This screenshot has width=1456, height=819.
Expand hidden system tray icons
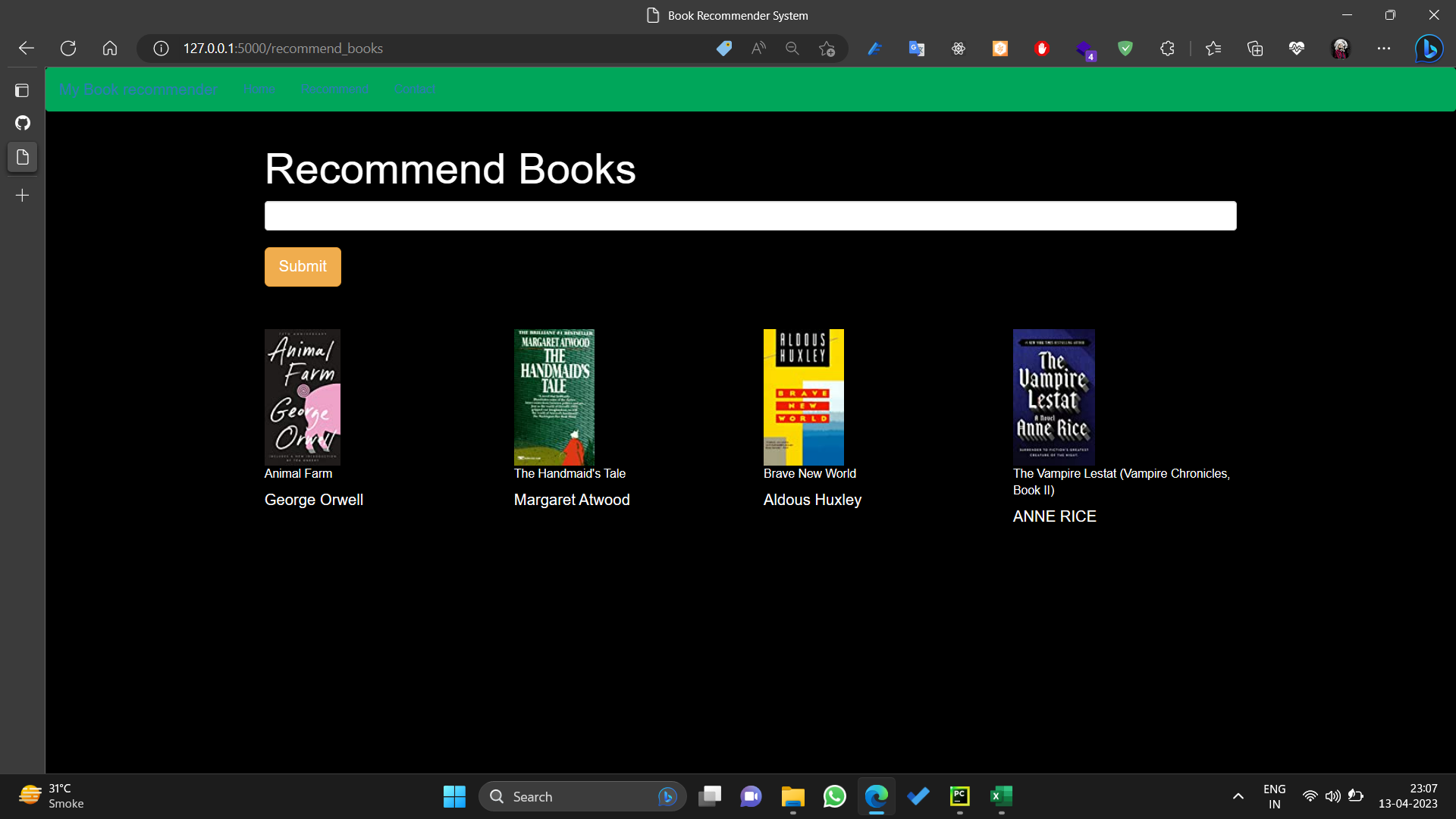pyautogui.click(x=1238, y=796)
